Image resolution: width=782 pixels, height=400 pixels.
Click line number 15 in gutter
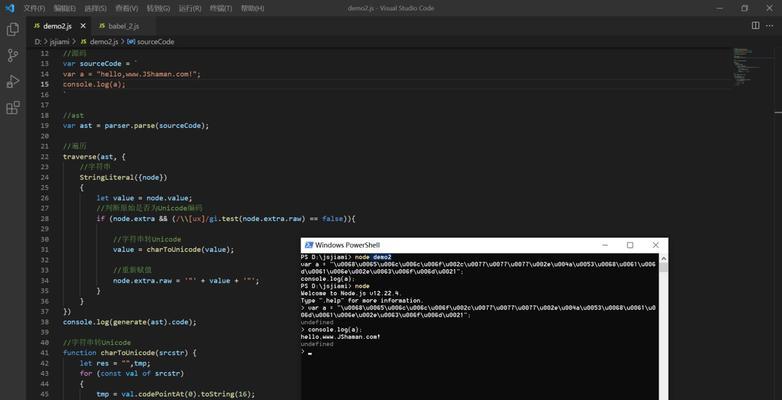point(45,84)
